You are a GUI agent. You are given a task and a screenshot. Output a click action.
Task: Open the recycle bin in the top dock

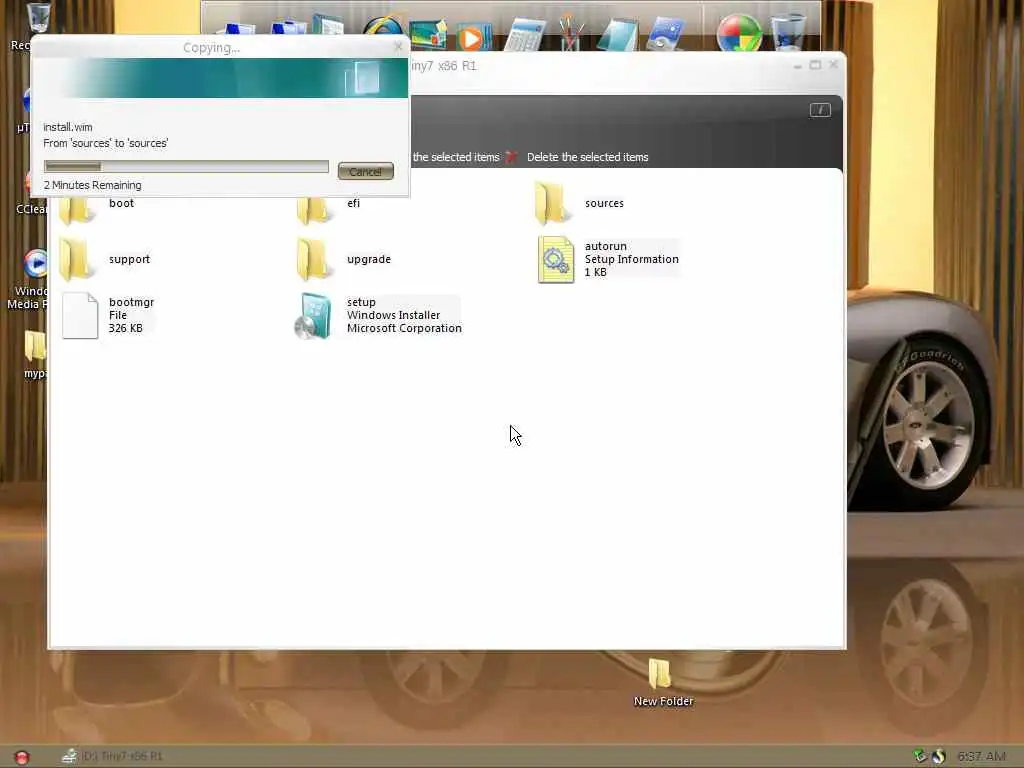click(788, 32)
